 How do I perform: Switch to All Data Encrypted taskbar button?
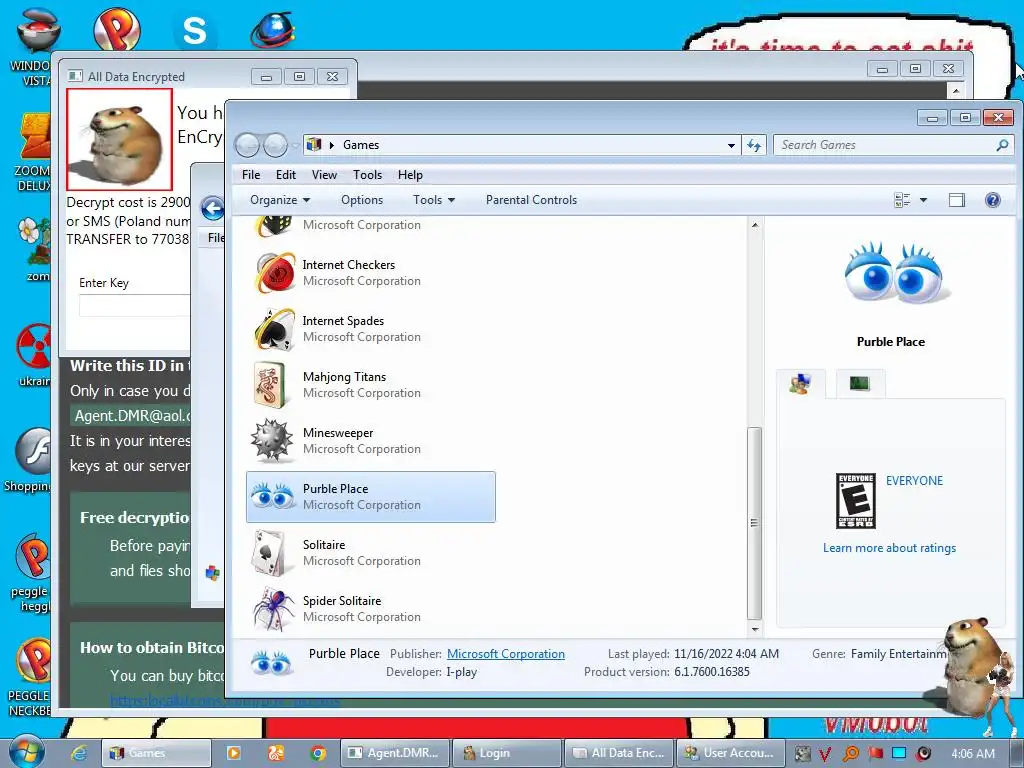click(x=618, y=753)
